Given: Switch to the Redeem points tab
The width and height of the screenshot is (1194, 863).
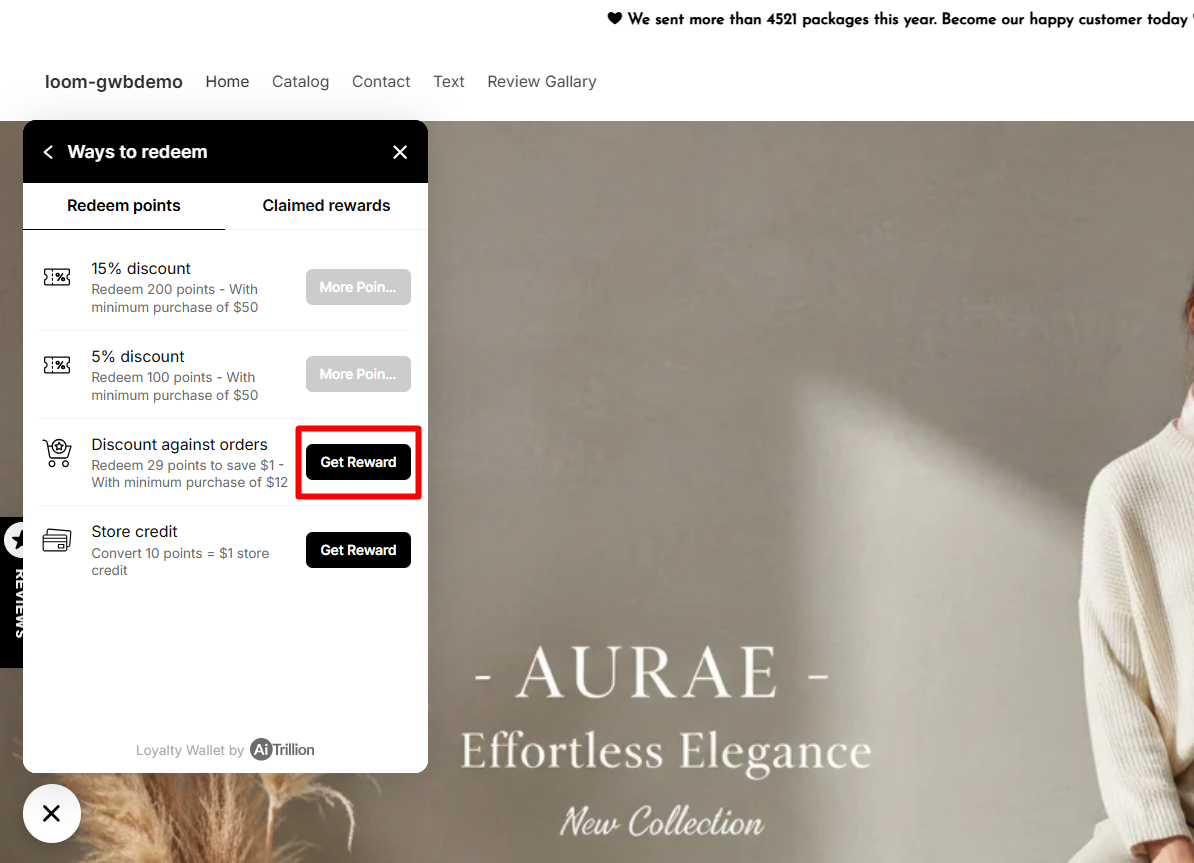Looking at the screenshot, I should 123,206.
